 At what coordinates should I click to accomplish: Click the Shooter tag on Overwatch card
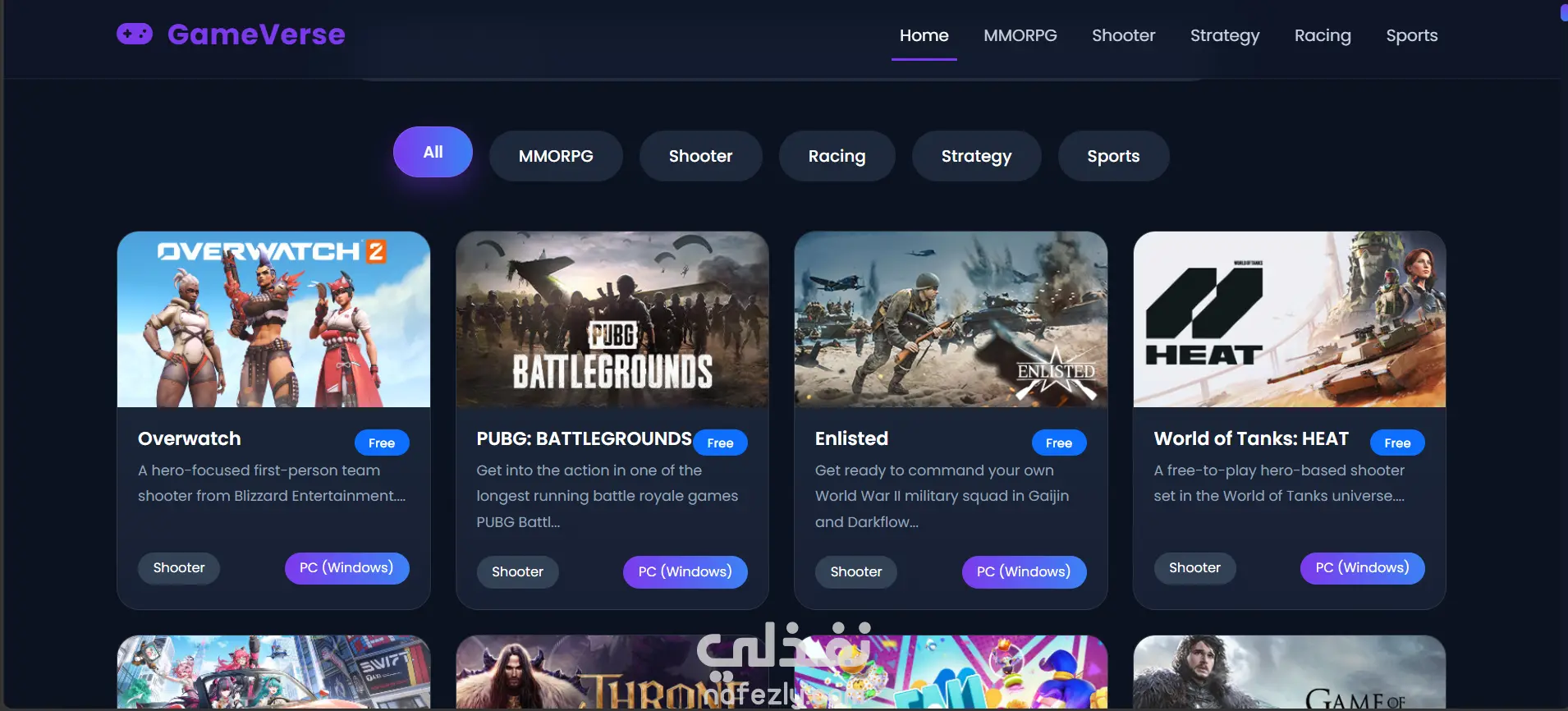click(x=179, y=568)
